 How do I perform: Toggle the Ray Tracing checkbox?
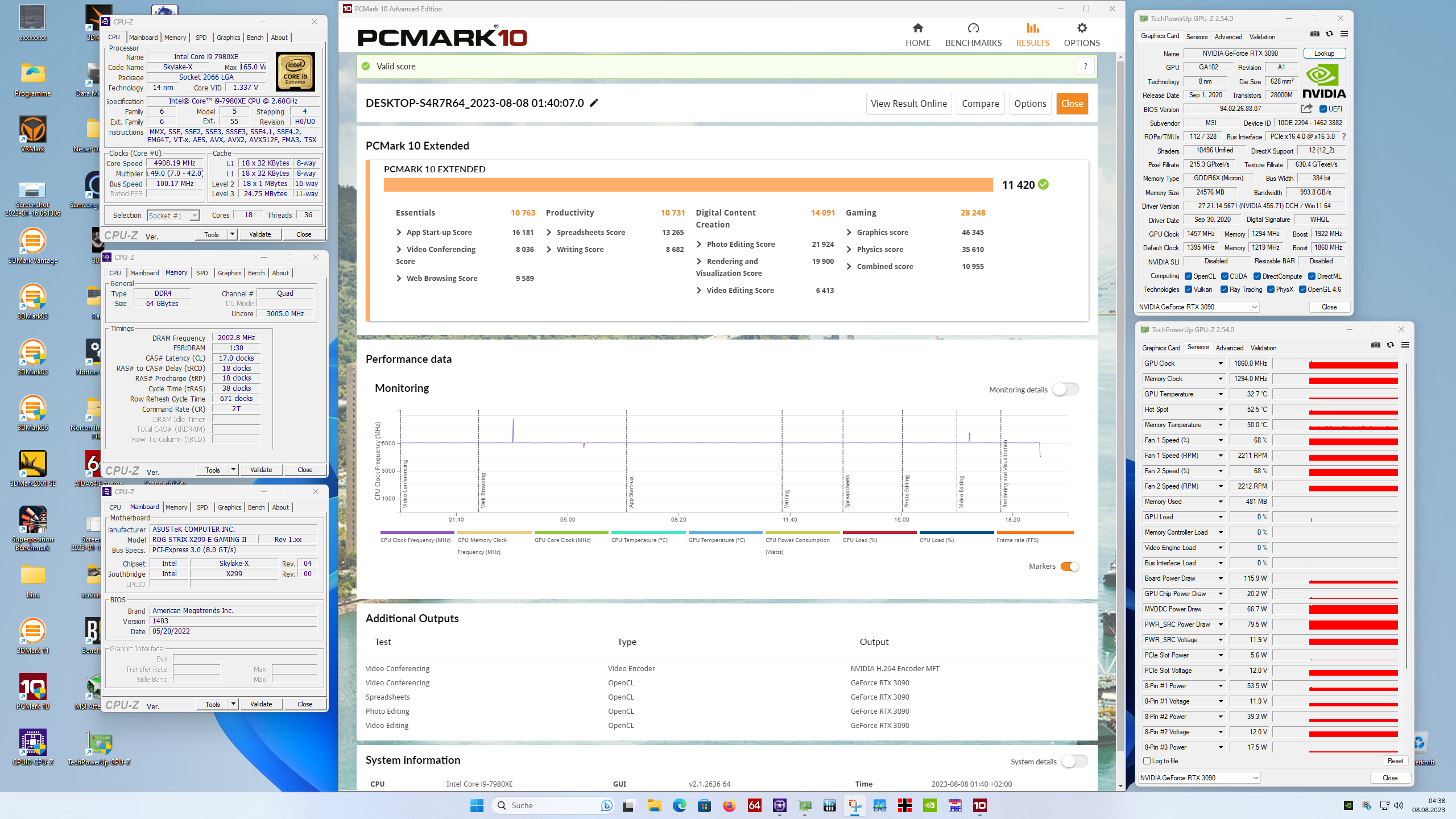(x=1224, y=289)
